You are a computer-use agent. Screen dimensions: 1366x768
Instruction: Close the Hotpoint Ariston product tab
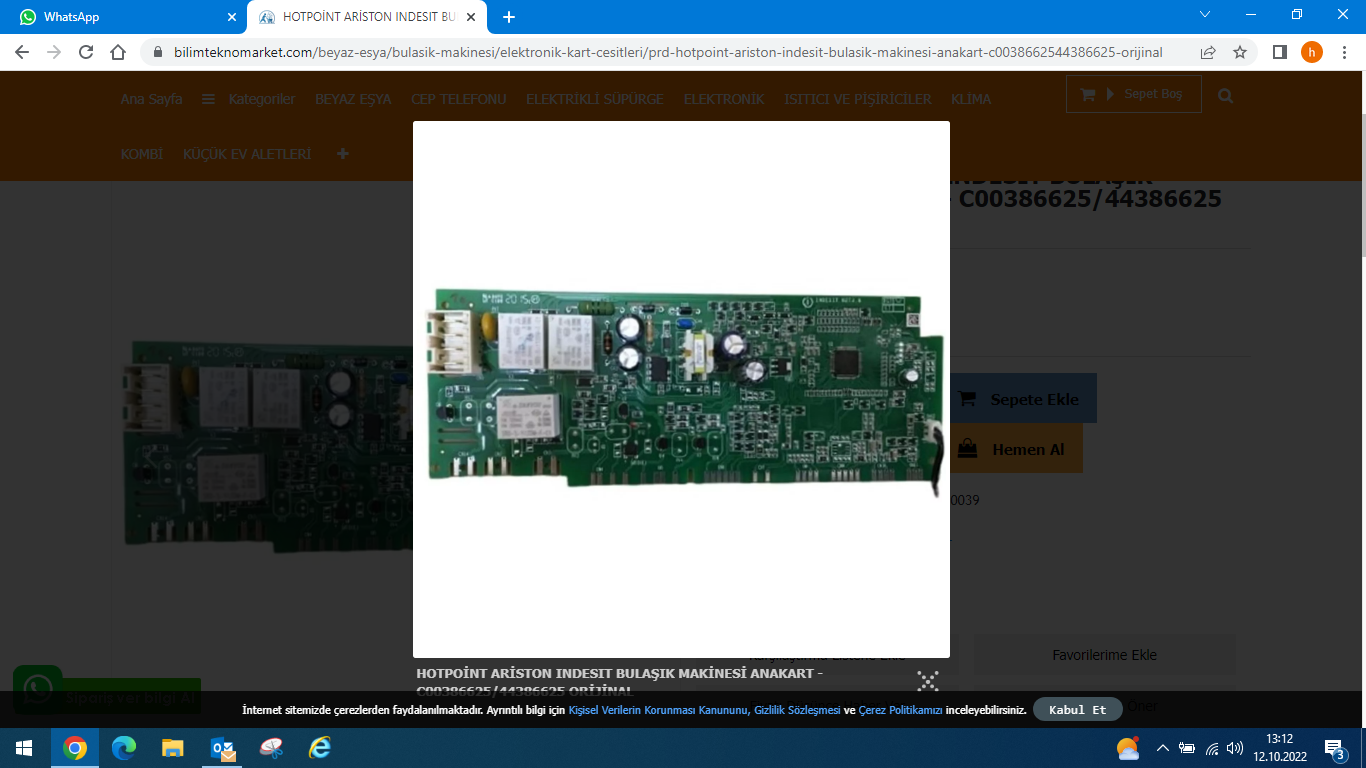471,17
